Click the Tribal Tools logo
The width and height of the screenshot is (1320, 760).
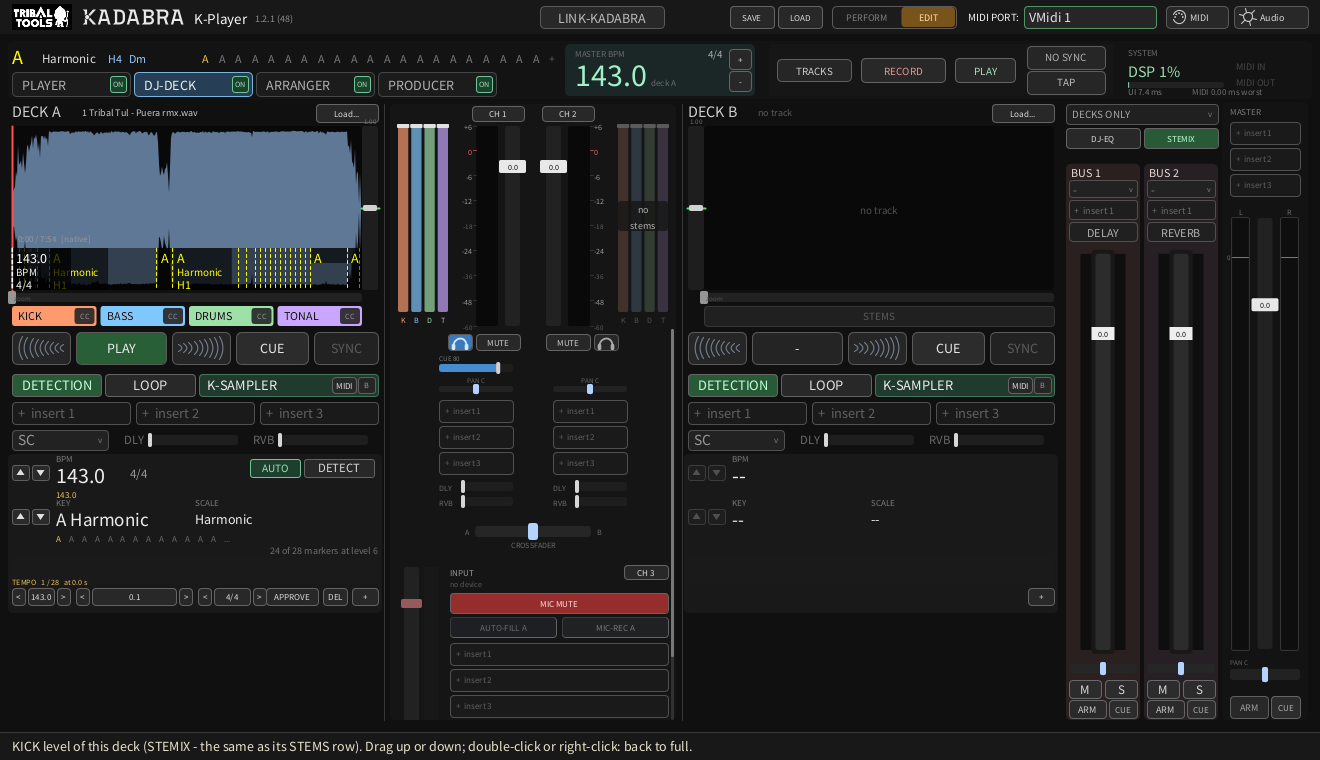[x=41, y=17]
